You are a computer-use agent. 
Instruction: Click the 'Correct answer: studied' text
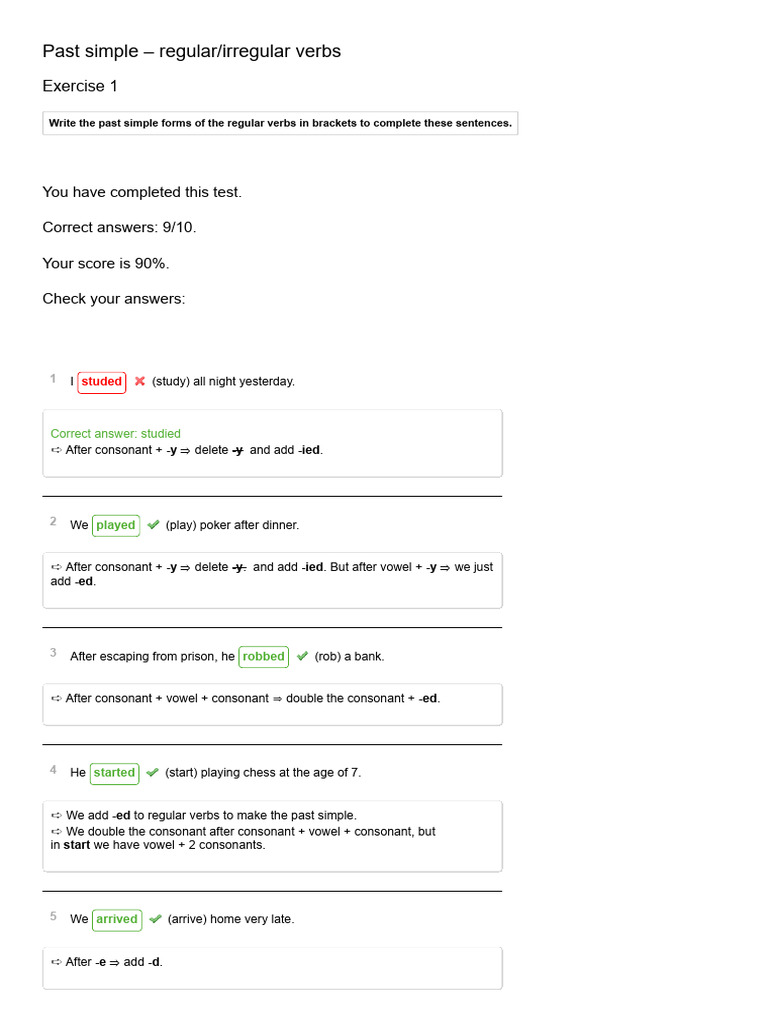[x=116, y=434]
